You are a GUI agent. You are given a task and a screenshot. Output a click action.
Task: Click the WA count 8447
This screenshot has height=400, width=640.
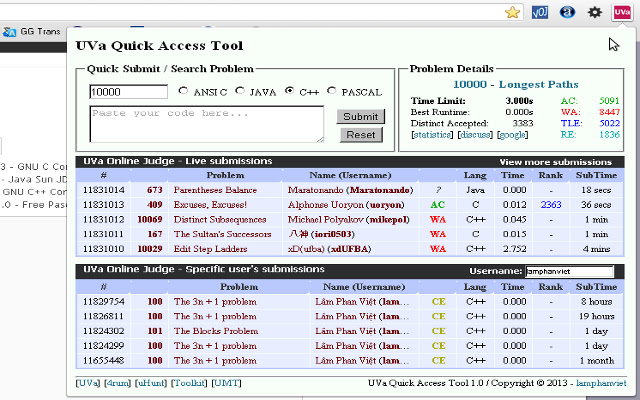pos(609,112)
